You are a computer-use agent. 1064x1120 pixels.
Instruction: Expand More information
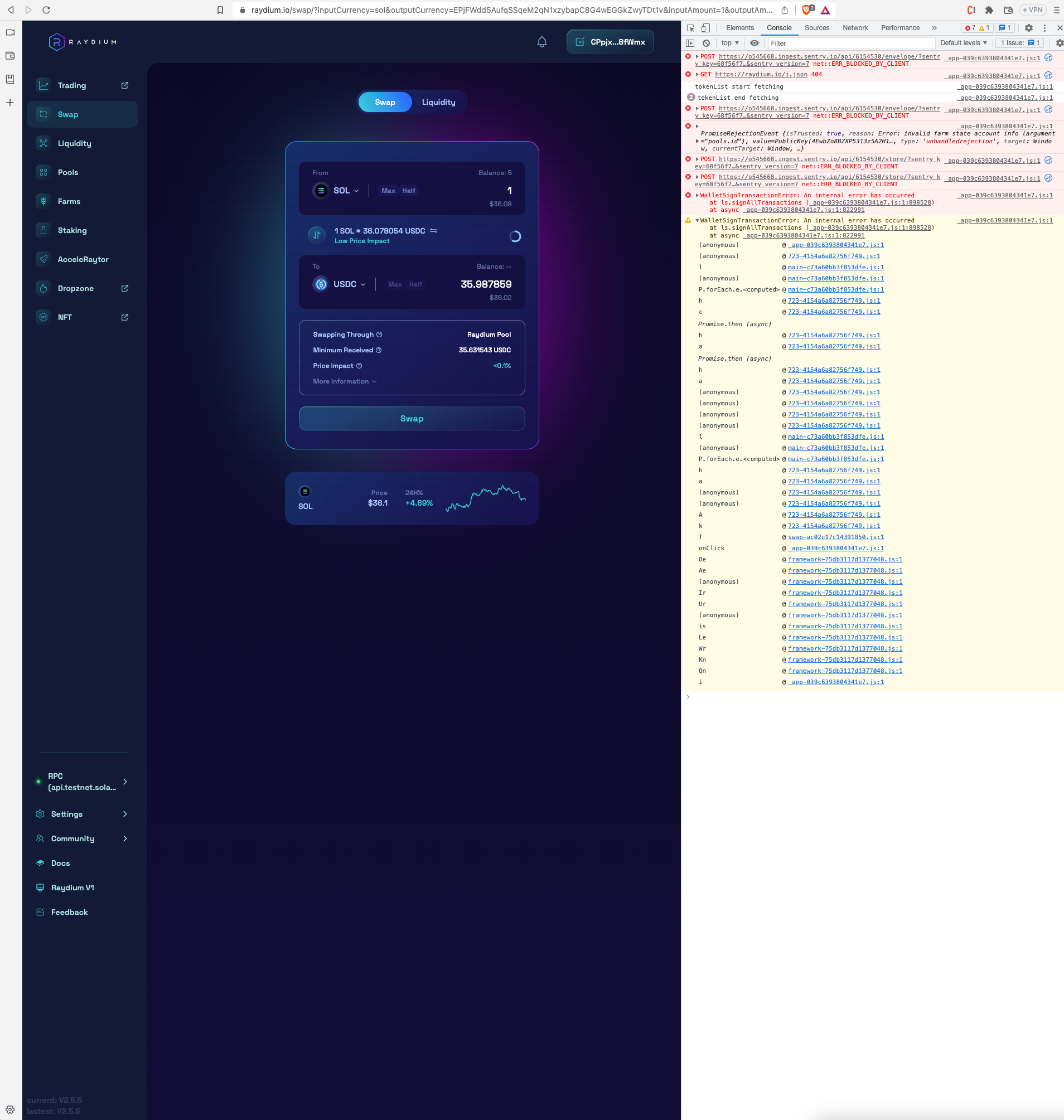[345, 381]
